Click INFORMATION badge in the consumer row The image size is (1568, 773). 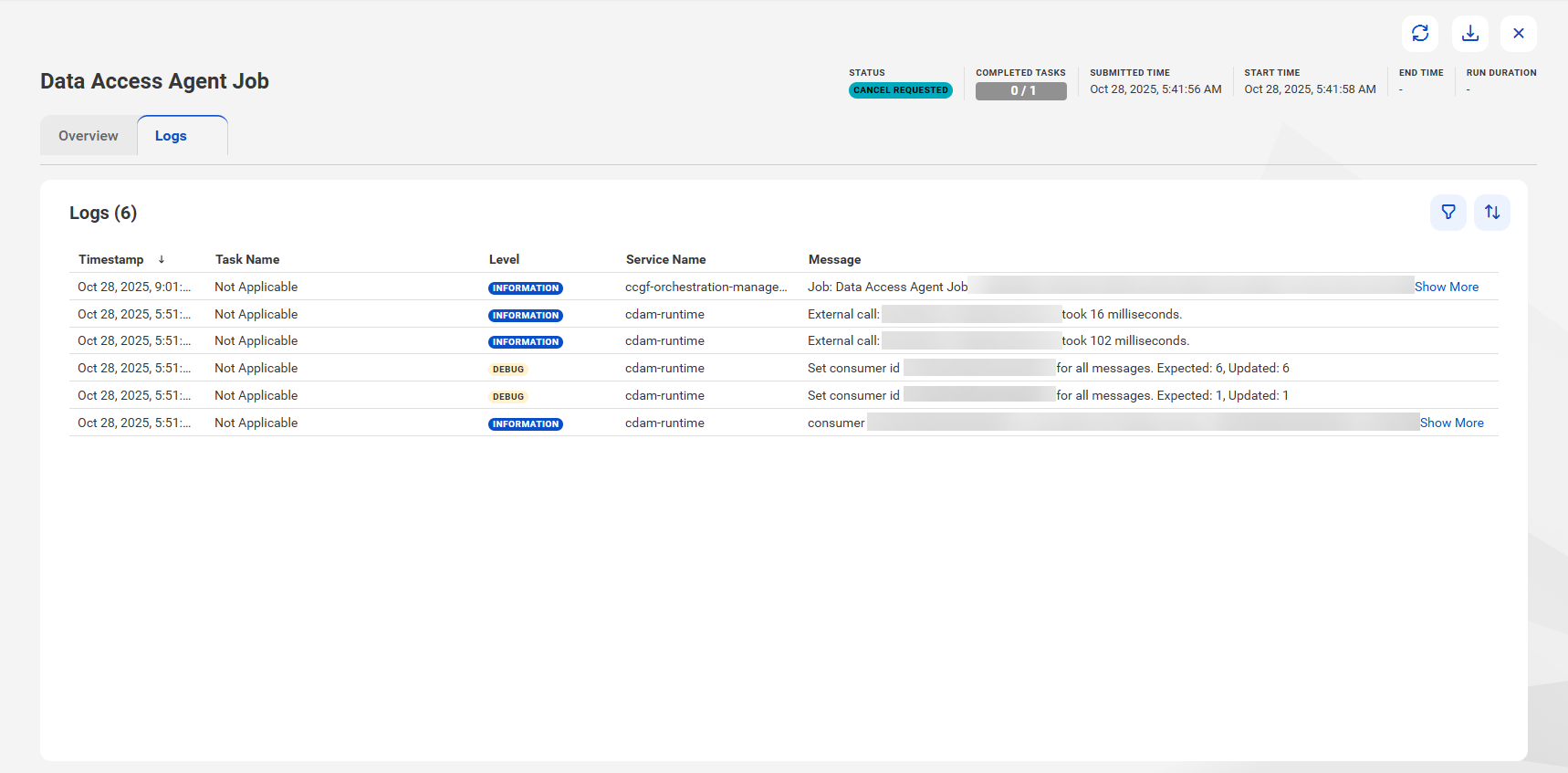526,424
